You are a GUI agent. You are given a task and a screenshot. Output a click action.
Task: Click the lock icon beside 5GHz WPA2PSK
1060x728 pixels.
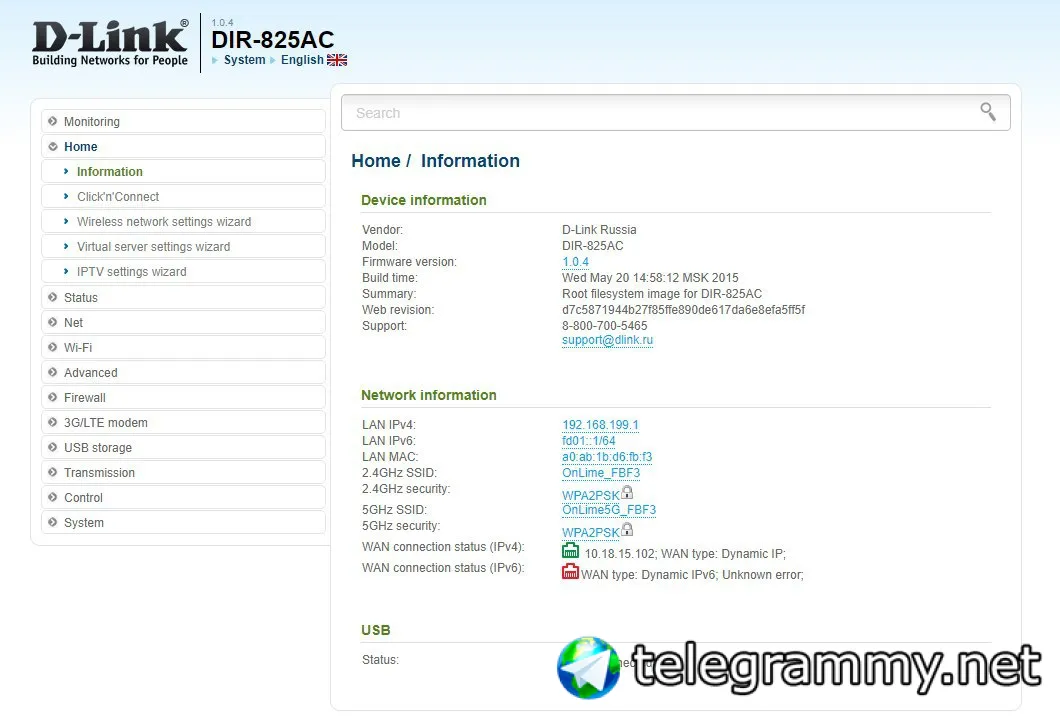coord(627,529)
